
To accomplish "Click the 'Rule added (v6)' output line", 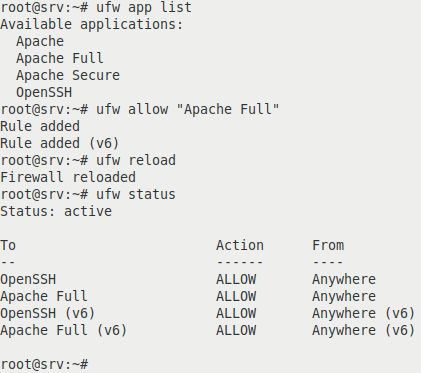I will coord(60,143).
